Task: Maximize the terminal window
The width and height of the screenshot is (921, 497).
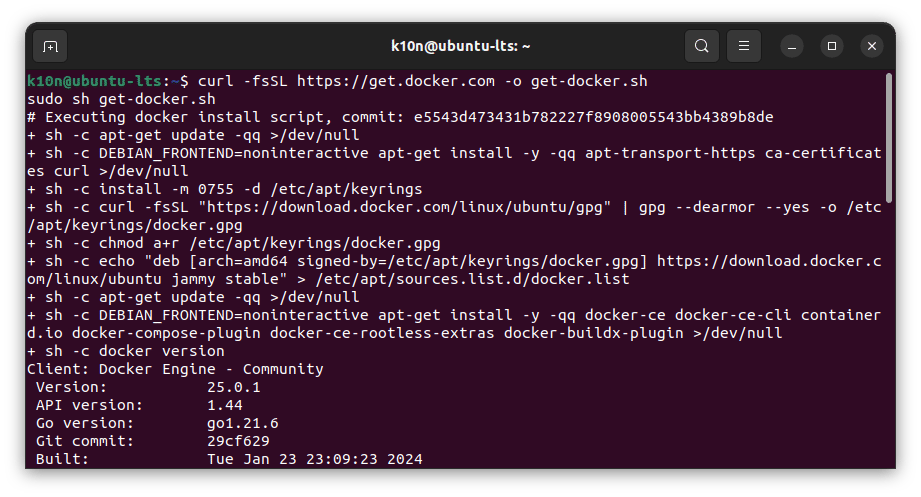Action: click(832, 46)
